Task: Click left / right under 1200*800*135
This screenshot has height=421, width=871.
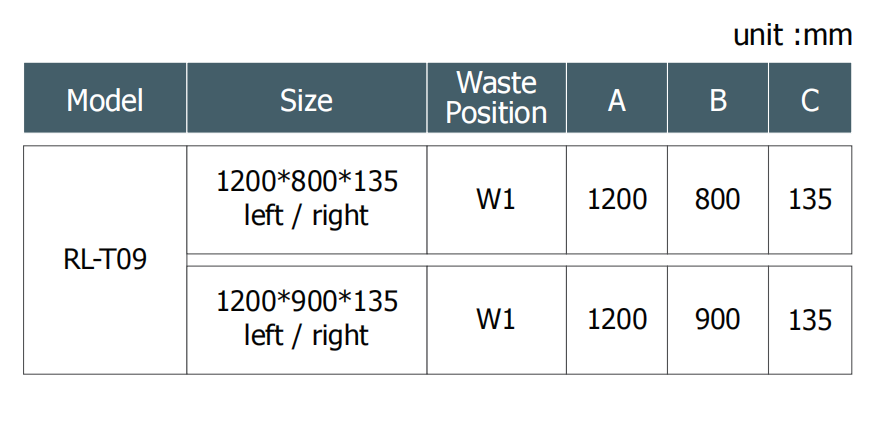Action: click(x=307, y=215)
